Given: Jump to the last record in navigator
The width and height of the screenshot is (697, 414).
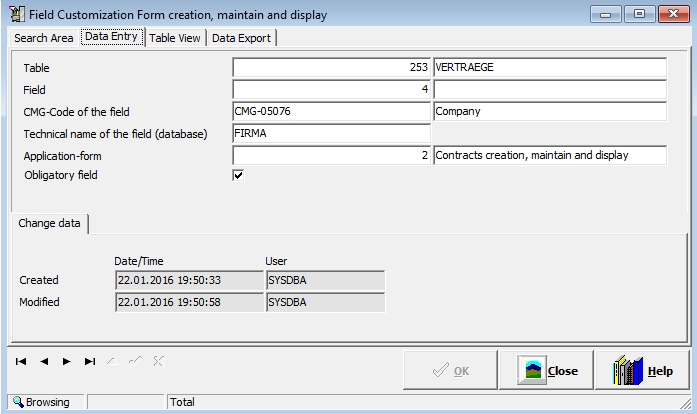Looking at the screenshot, I should coord(90,361).
